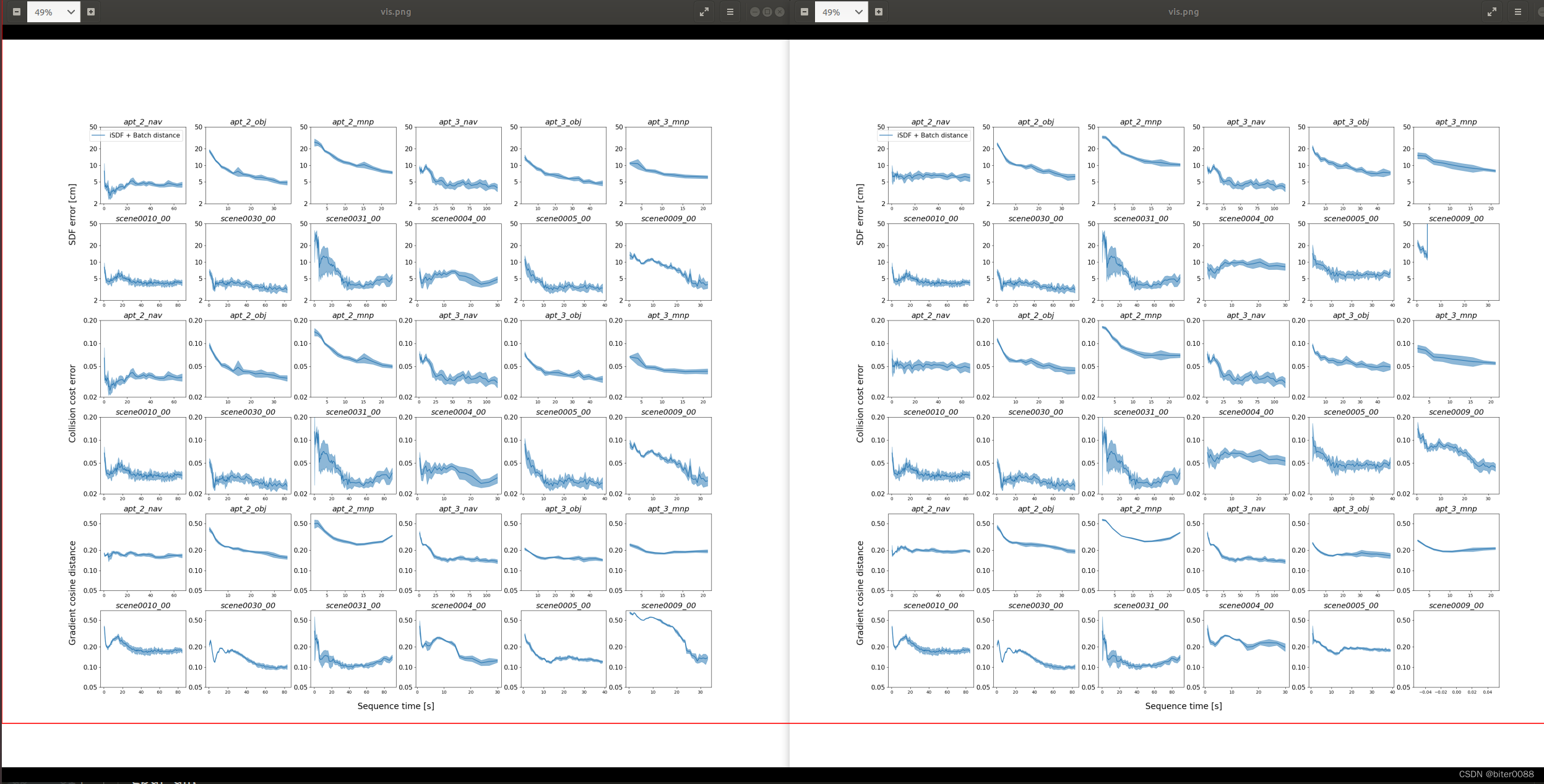Enter fullscreen in the left viewer window
The image size is (1544, 784).
click(704, 12)
